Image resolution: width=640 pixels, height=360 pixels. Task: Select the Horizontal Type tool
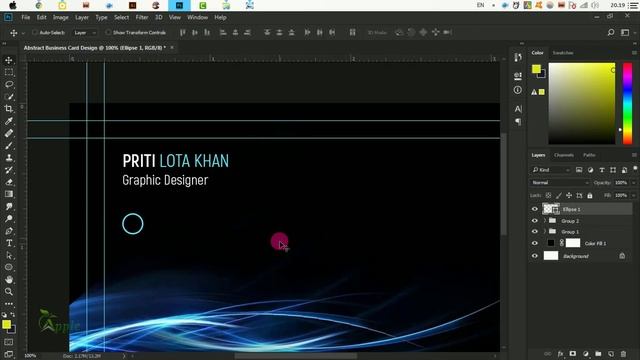[x=9, y=243]
